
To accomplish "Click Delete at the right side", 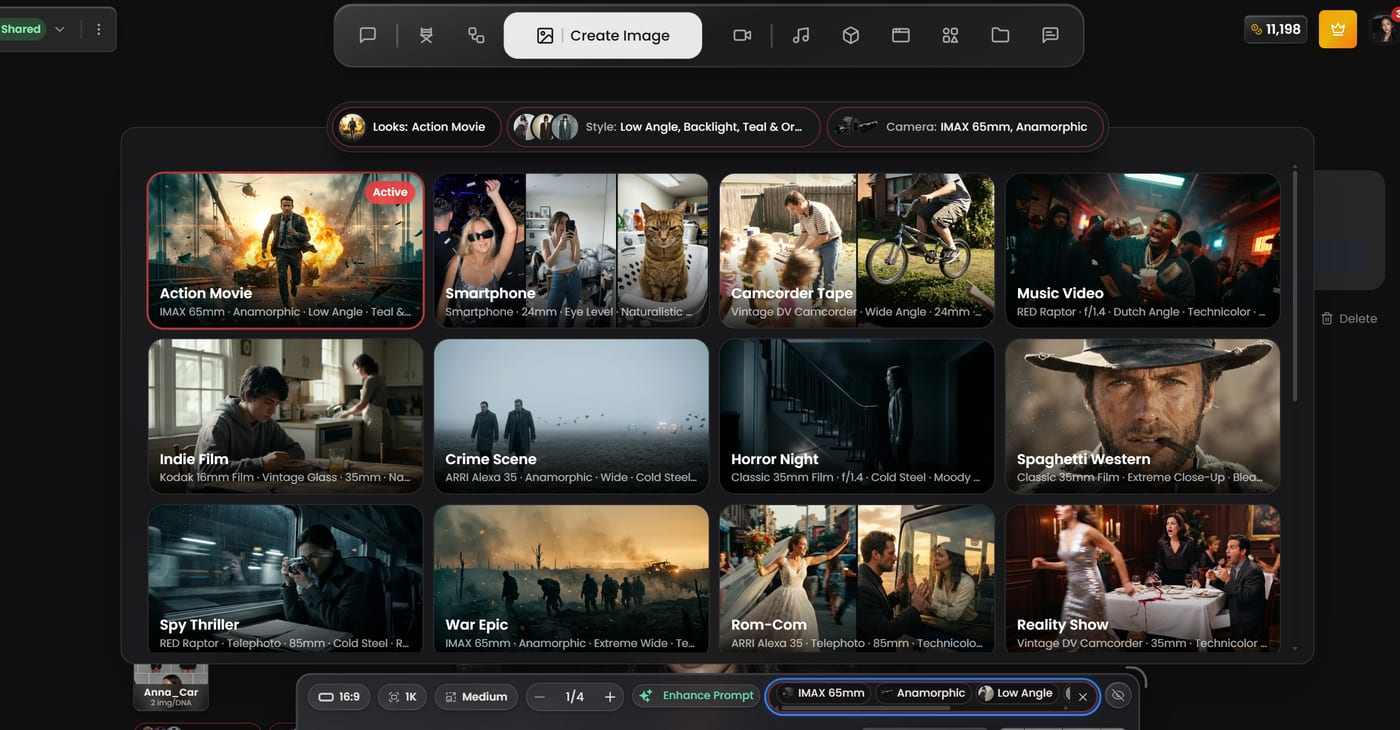I will 1349,318.
